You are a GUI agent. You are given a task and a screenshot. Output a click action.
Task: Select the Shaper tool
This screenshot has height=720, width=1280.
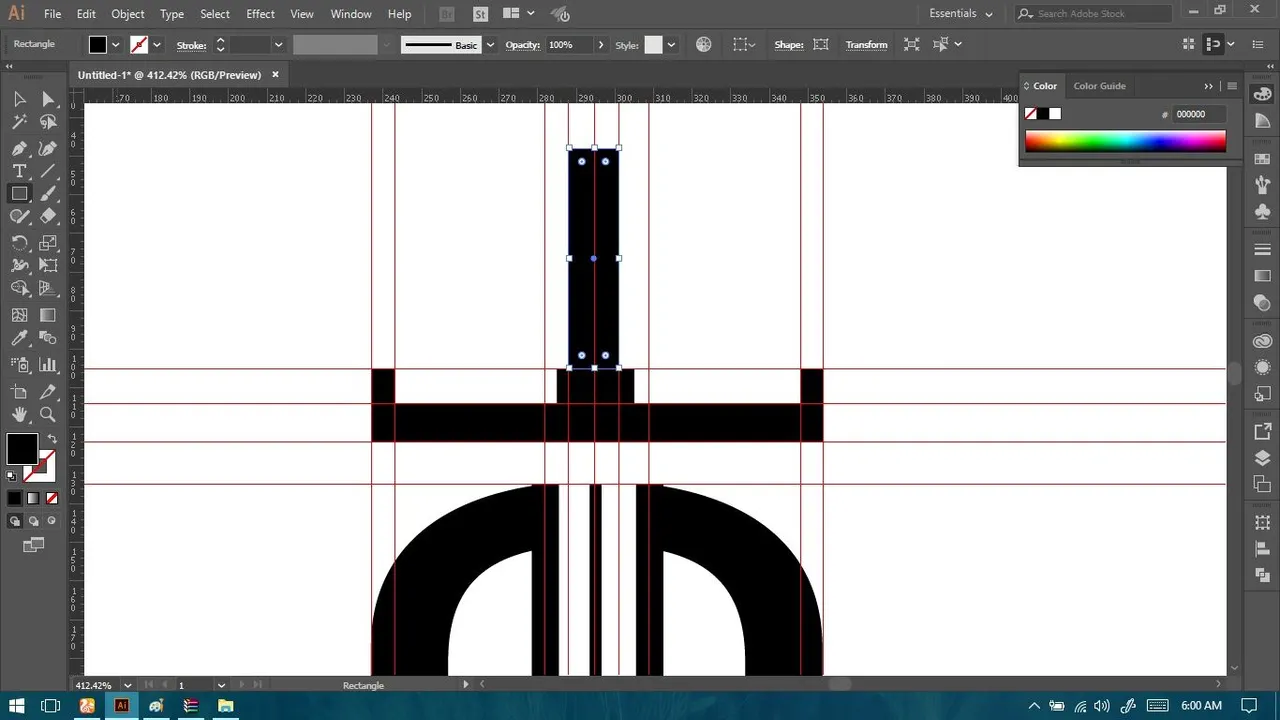coord(19,216)
